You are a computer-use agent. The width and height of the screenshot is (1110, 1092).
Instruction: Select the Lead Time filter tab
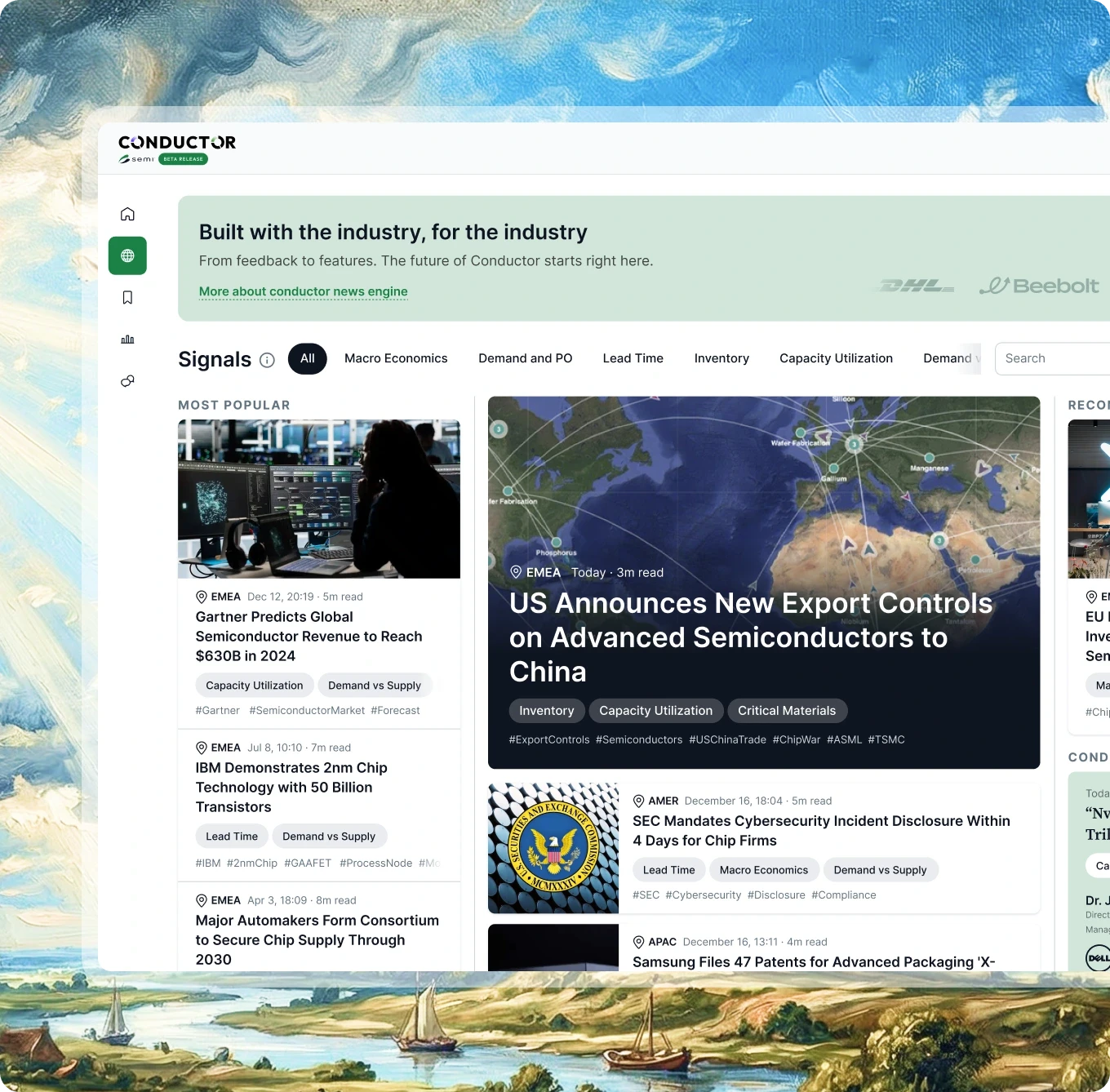633,358
